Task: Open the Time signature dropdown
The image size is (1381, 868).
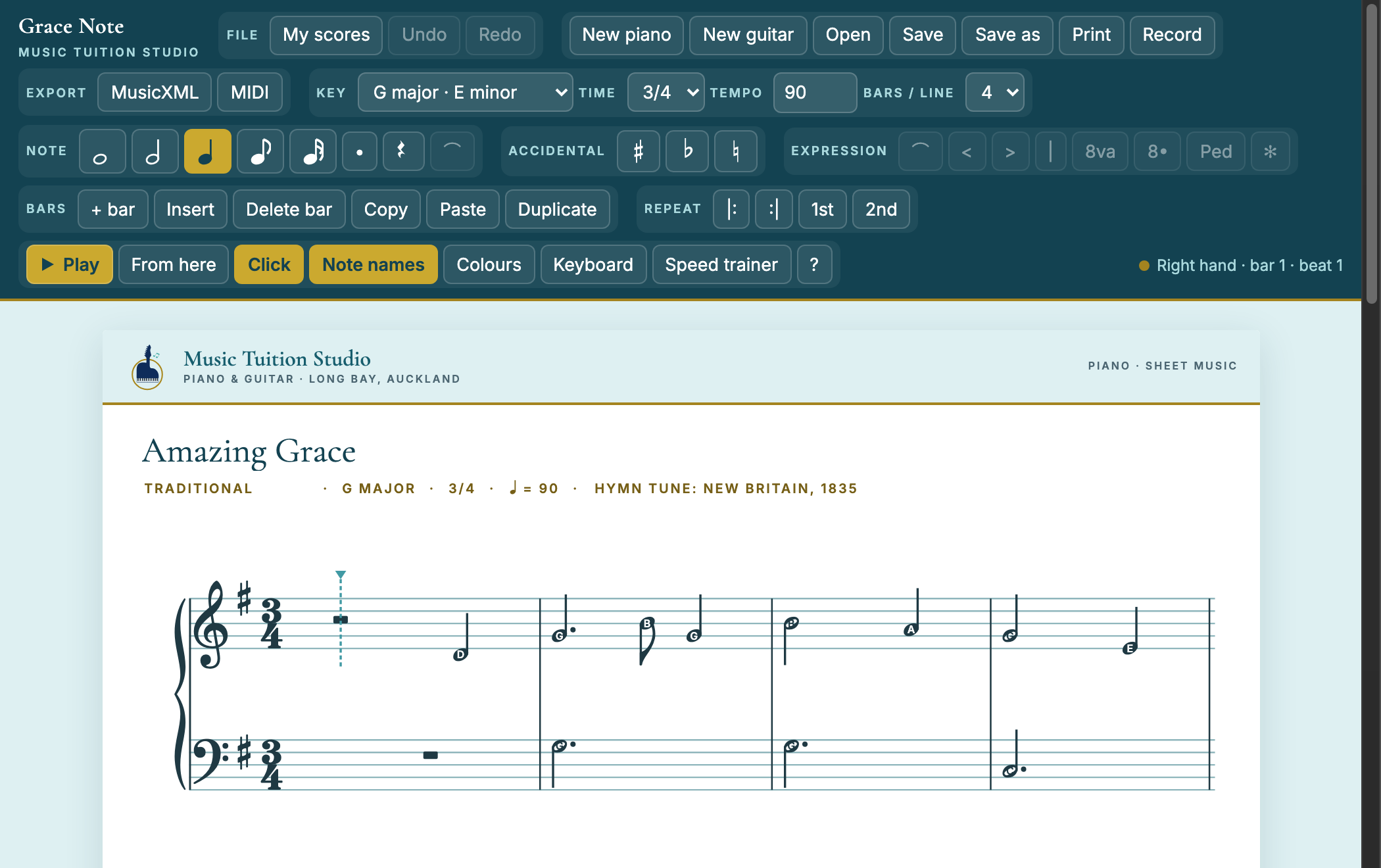Action: point(666,92)
